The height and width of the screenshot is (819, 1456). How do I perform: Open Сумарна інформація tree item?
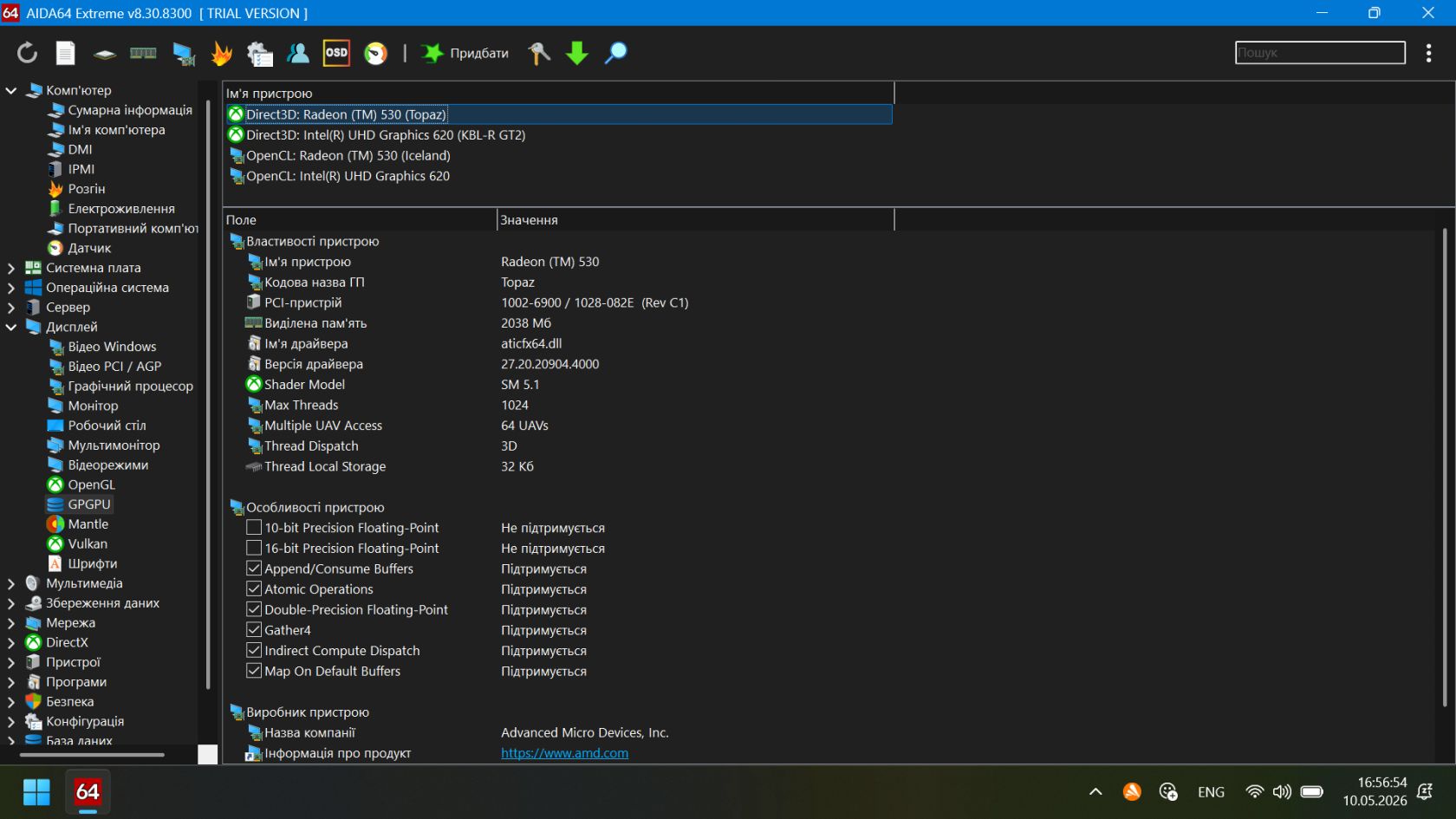pos(130,110)
